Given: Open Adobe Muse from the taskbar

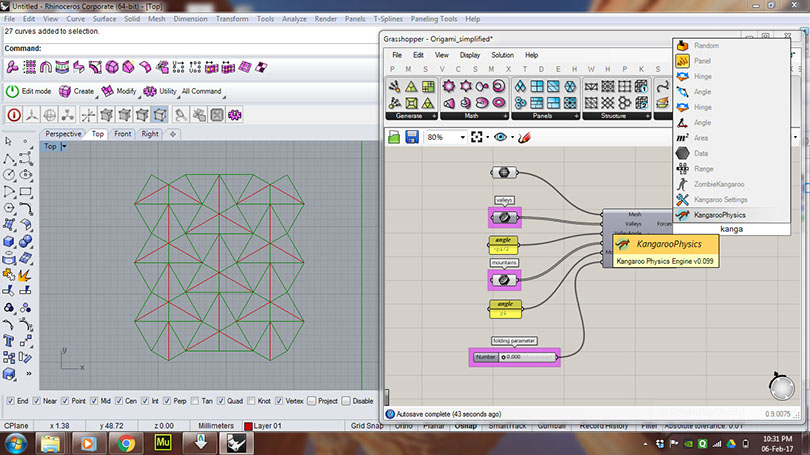Looking at the screenshot, I should coord(163,443).
